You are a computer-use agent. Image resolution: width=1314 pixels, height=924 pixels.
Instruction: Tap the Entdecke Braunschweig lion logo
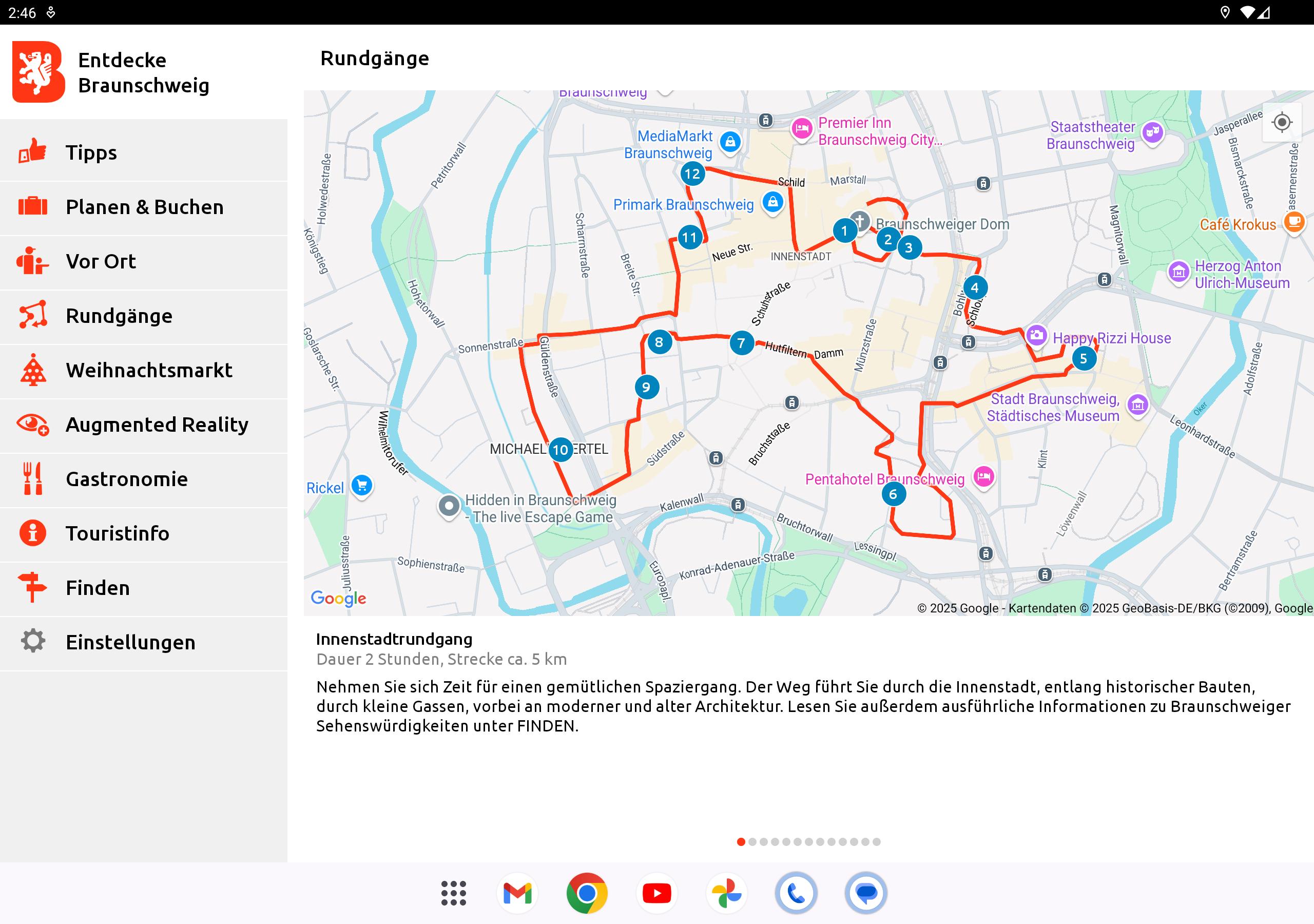[x=38, y=72]
